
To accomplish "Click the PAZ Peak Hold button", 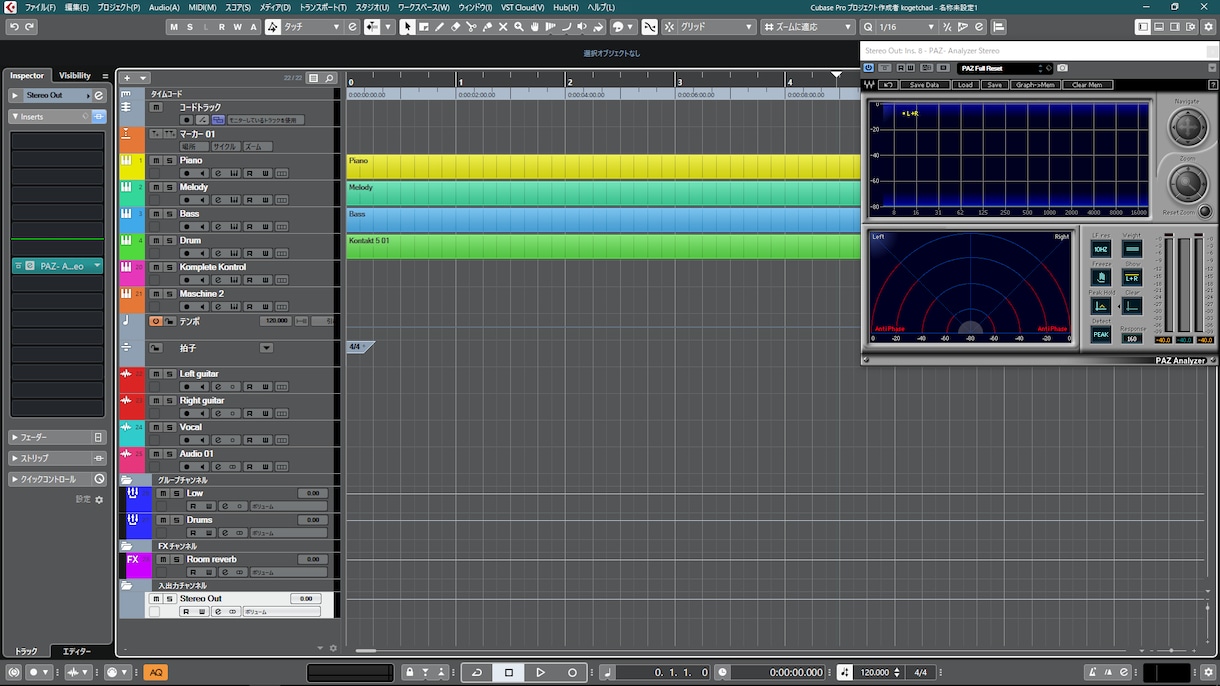I will pyautogui.click(x=1101, y=306).
